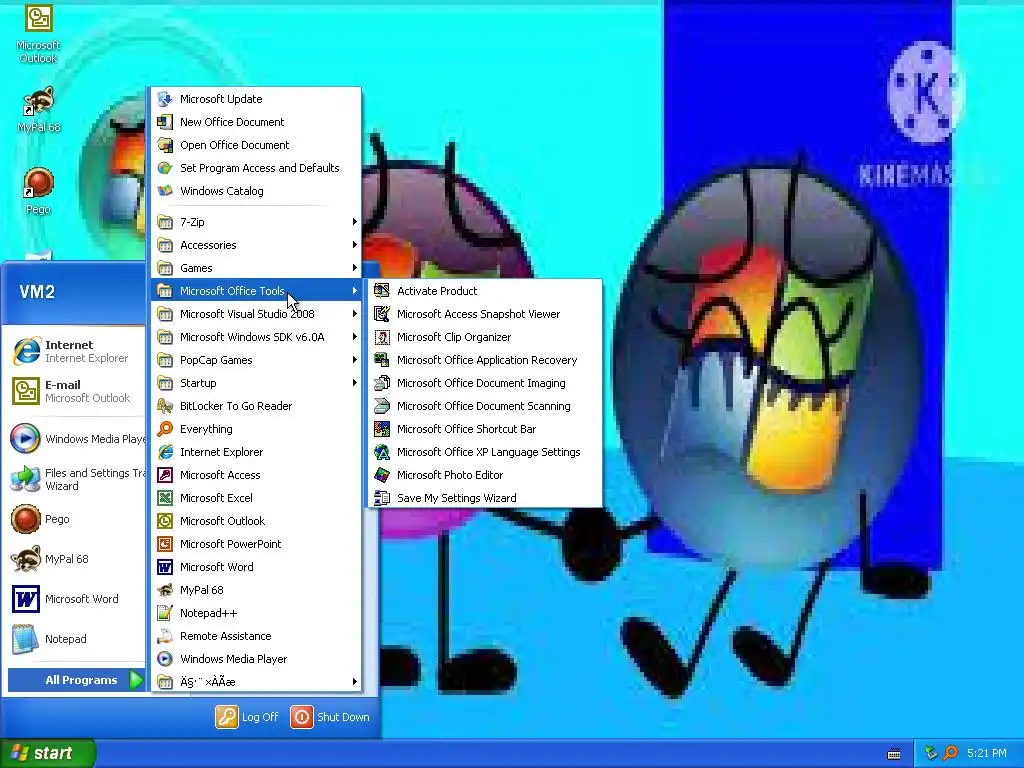Open E-mail Microsoft Outlook pinned item
This screenshot has width=1024, height=768.
tap(76, 391)
